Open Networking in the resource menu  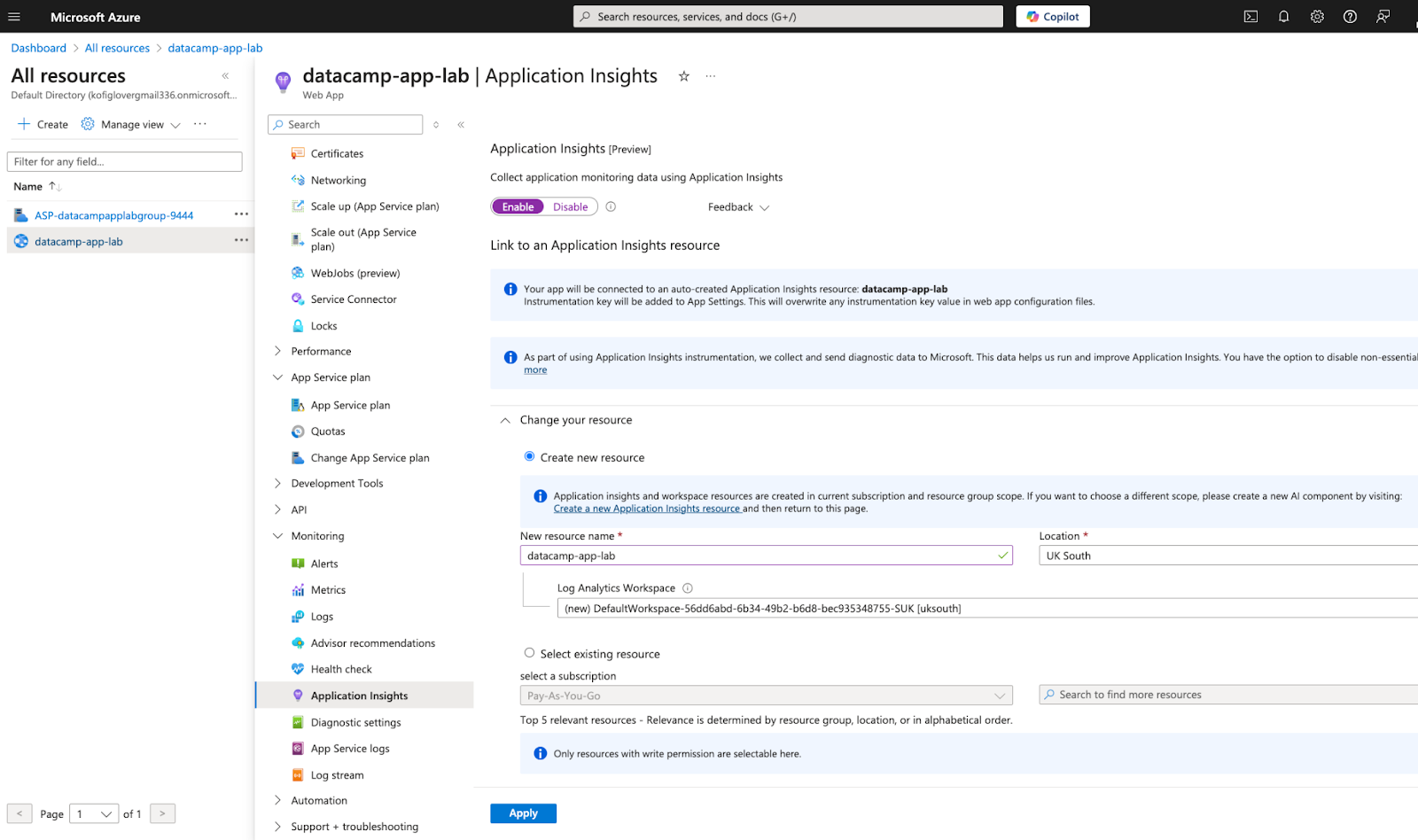[339, 180]
